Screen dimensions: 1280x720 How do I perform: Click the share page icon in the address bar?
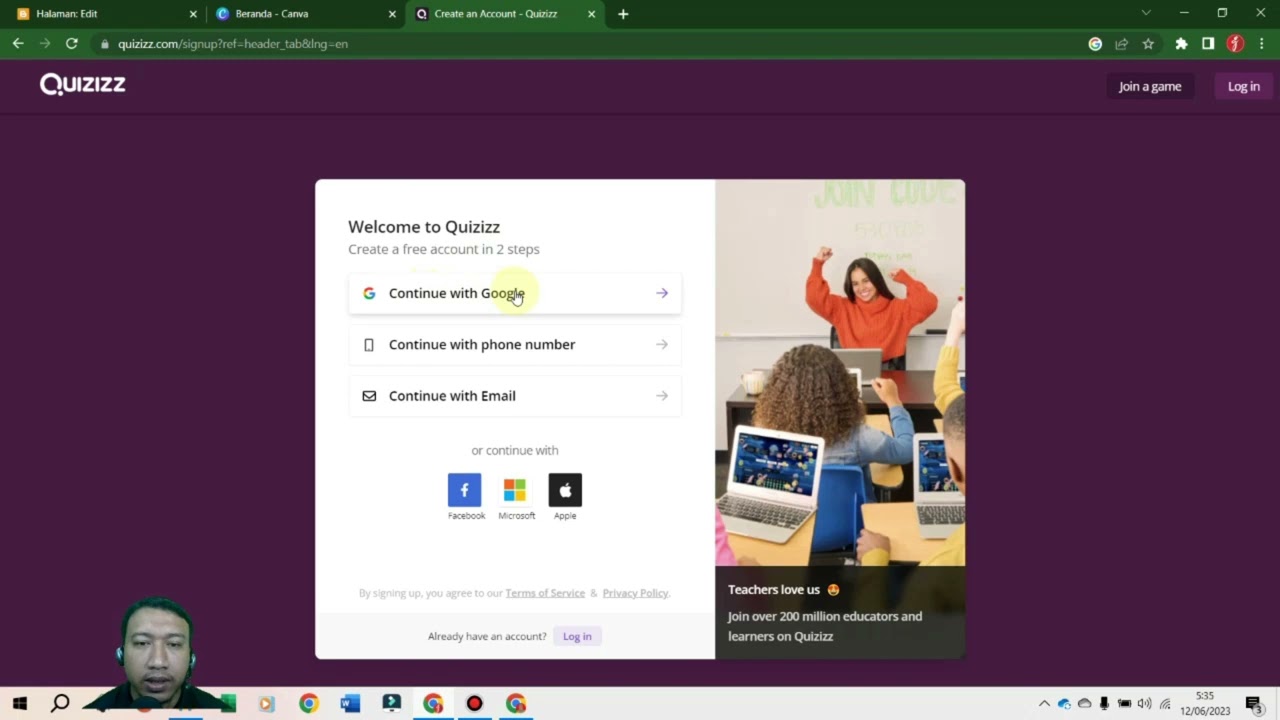click(x=1122, y=44)
